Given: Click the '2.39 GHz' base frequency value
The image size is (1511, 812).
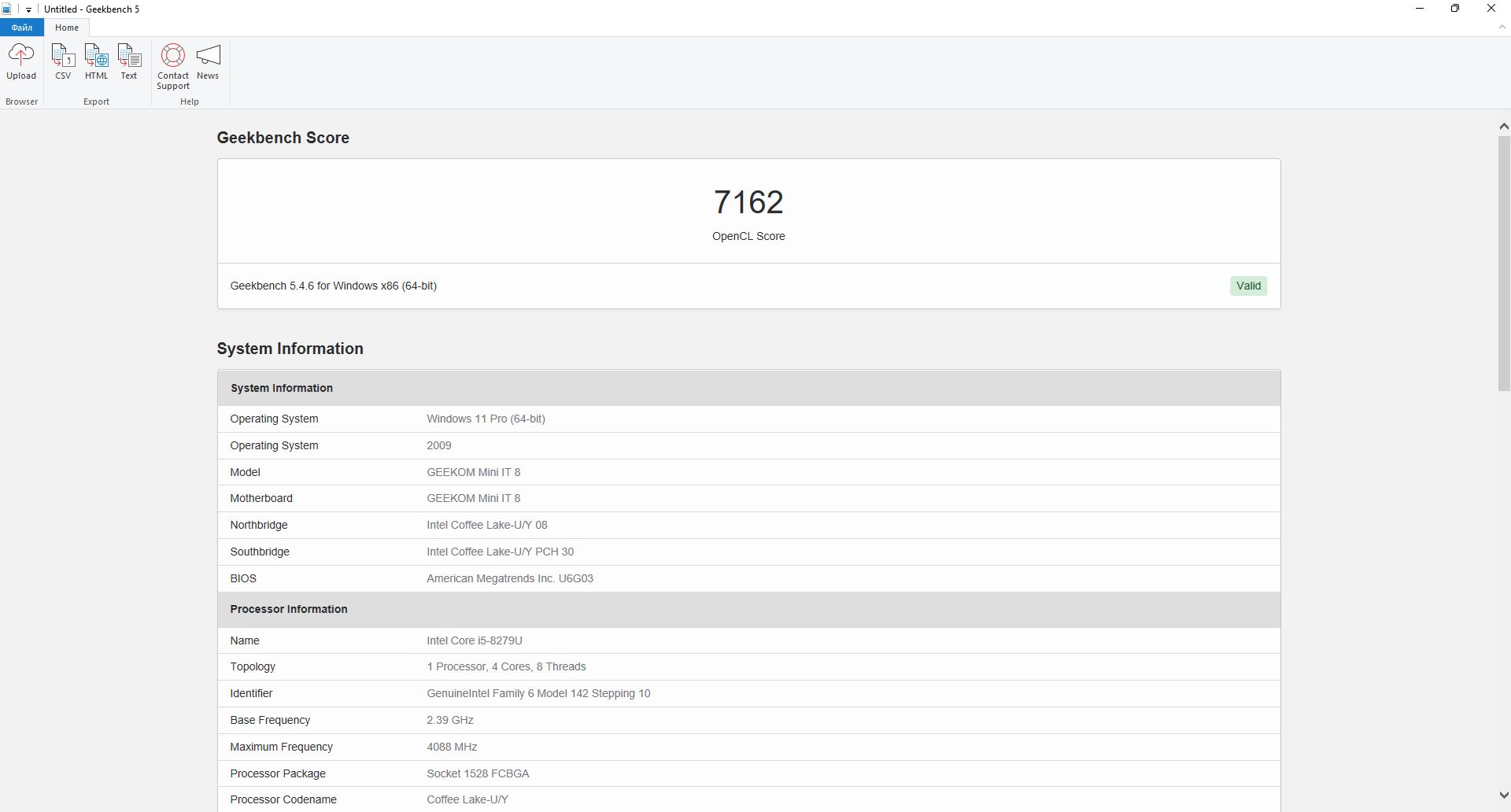Looking at the screenshot, I should 450,720.
